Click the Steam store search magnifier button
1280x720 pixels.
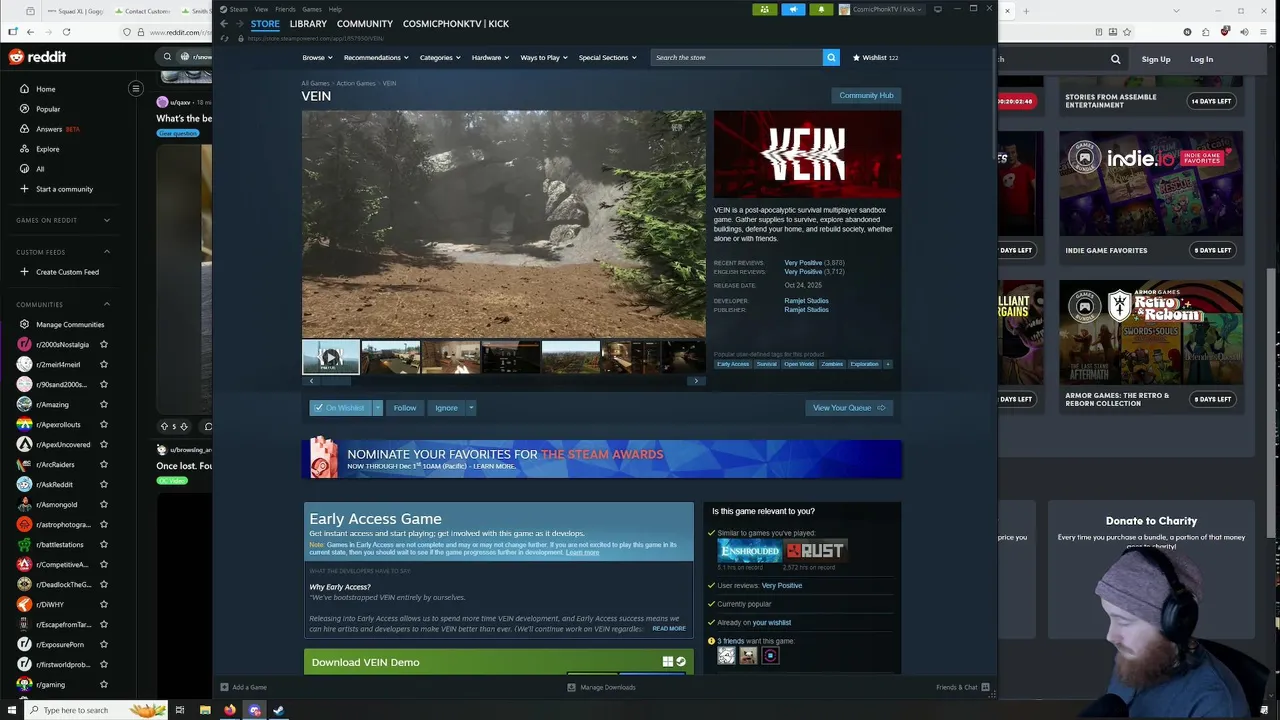pos(831,58)
